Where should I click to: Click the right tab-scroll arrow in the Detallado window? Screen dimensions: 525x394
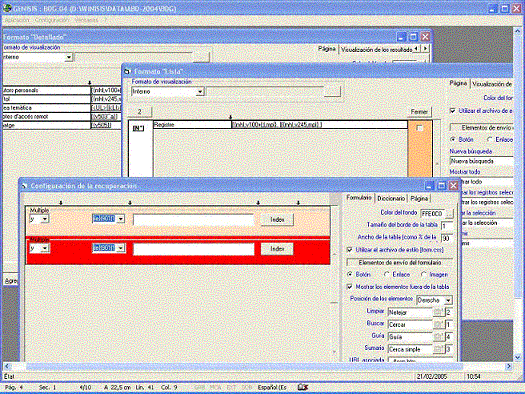(425, 49)
